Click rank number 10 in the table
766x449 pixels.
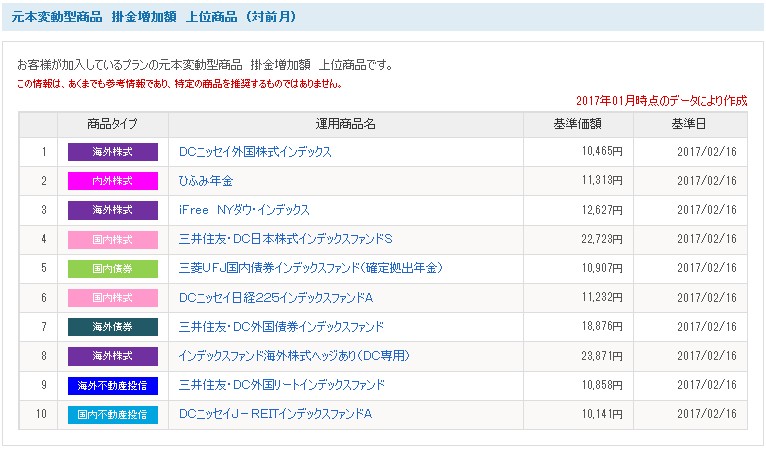click(x=42, y=414)
